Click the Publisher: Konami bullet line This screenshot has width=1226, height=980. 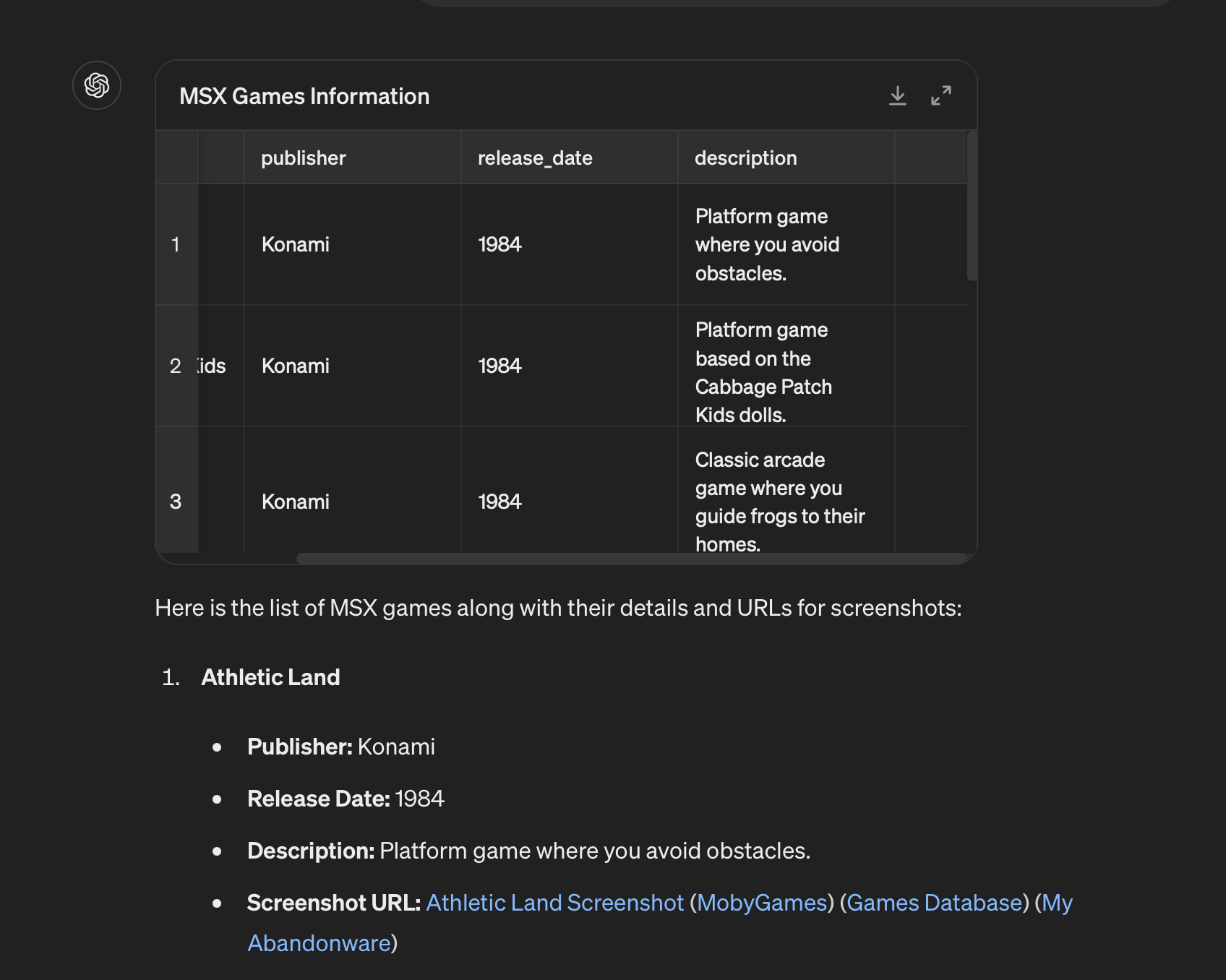[341, 747]
